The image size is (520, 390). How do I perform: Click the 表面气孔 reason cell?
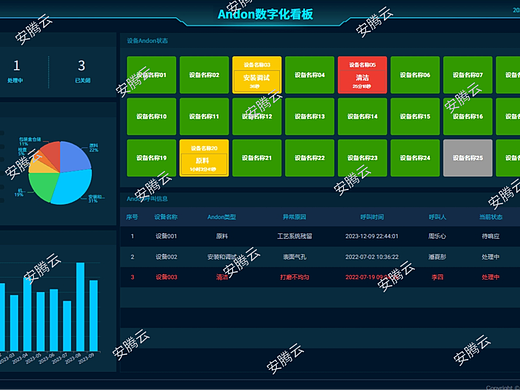coord(295,257)
